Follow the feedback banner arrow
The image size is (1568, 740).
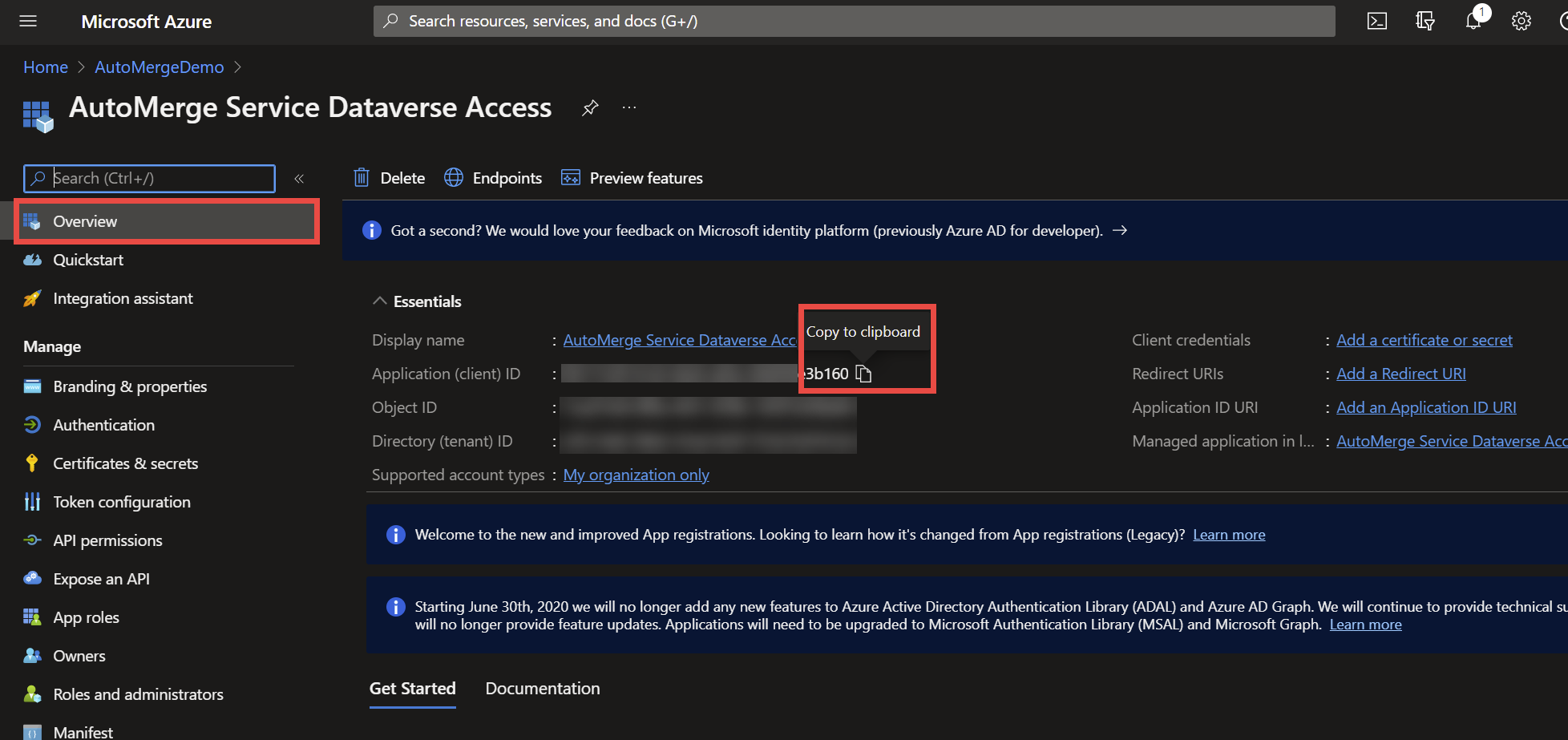(x=1120, y=231)
